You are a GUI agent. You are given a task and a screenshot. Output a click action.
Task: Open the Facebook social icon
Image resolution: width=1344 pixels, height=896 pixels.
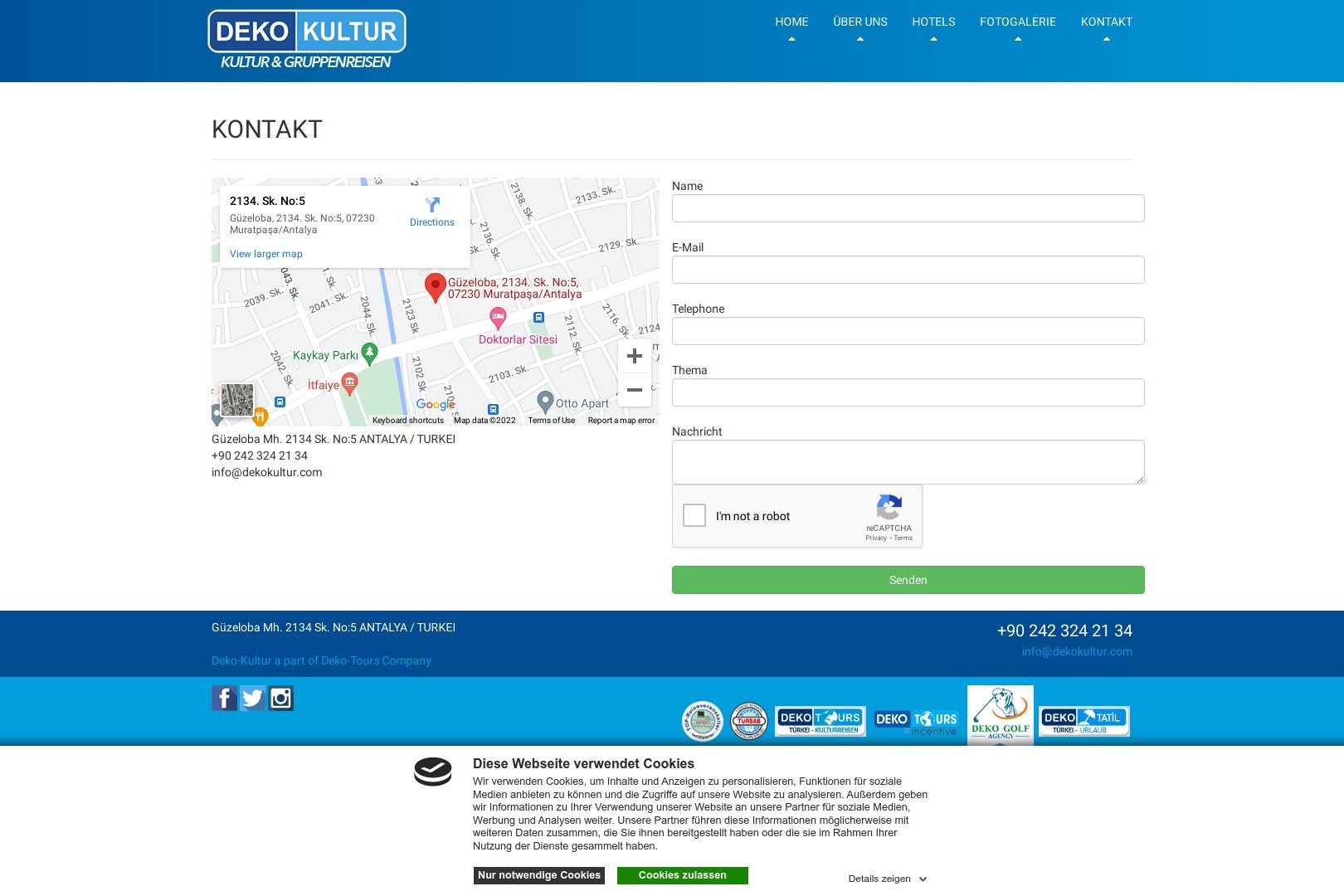pos(224,699)
